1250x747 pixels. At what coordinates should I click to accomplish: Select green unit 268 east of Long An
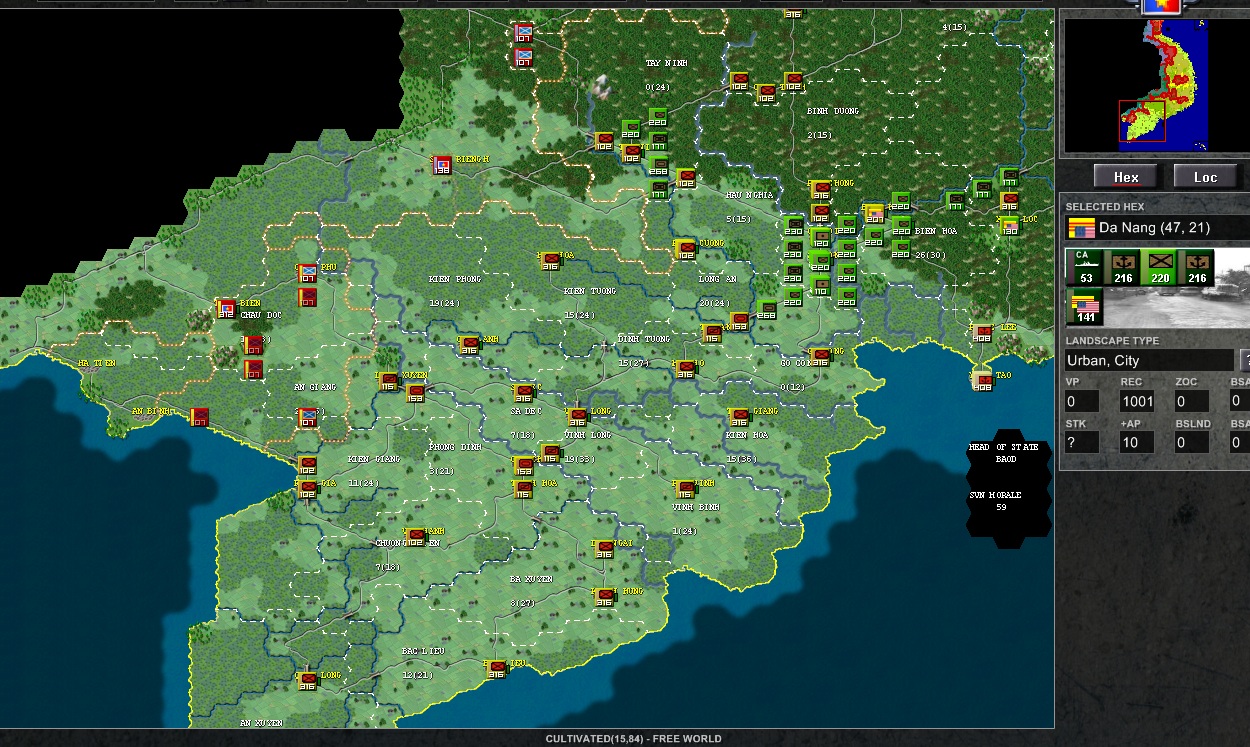click(766, 310)
